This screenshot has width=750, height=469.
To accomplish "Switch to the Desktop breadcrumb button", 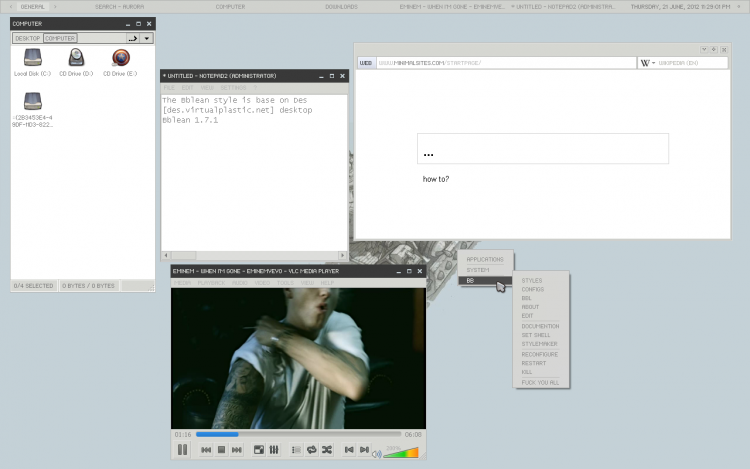I will click(27, 38).
